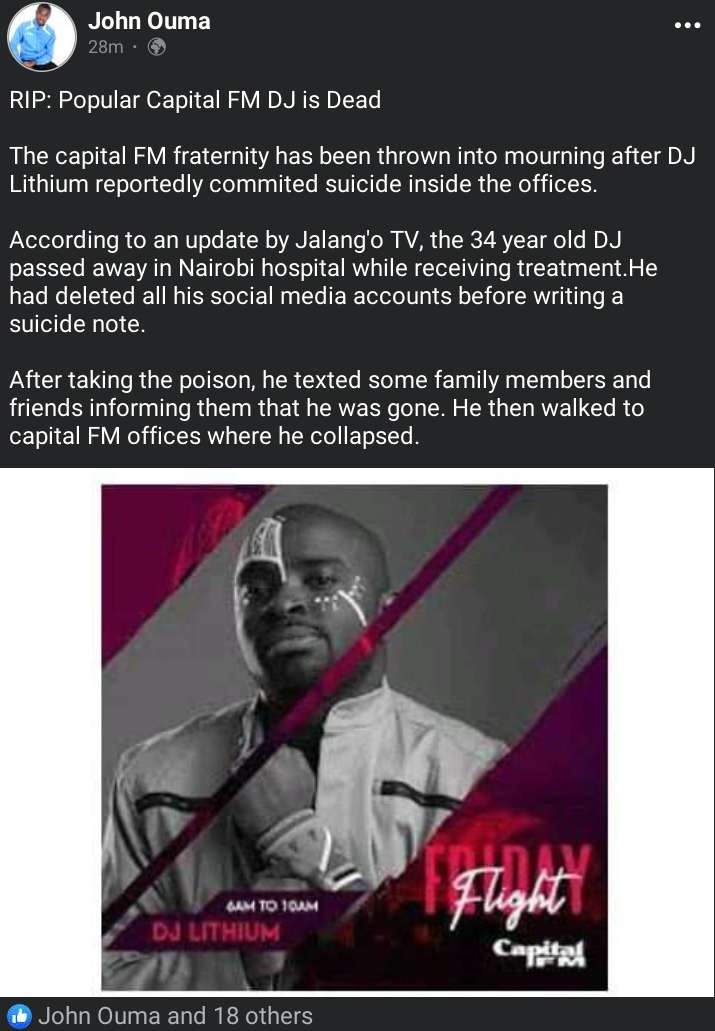
Task: Click the paragraph about Capital FM fraternity mourning
Action: point(352,170)
